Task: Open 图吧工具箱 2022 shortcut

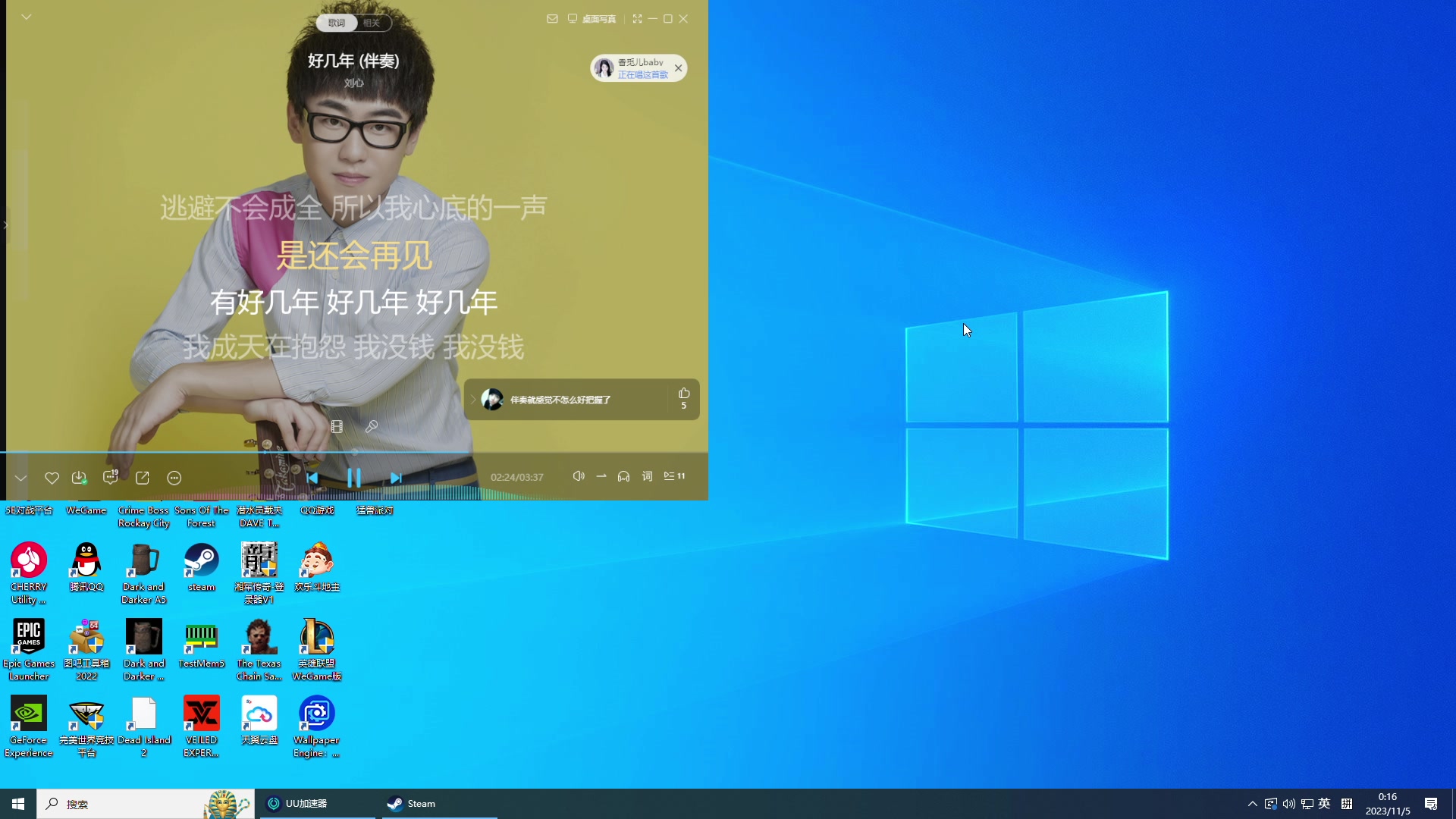Action: (86, 650)
